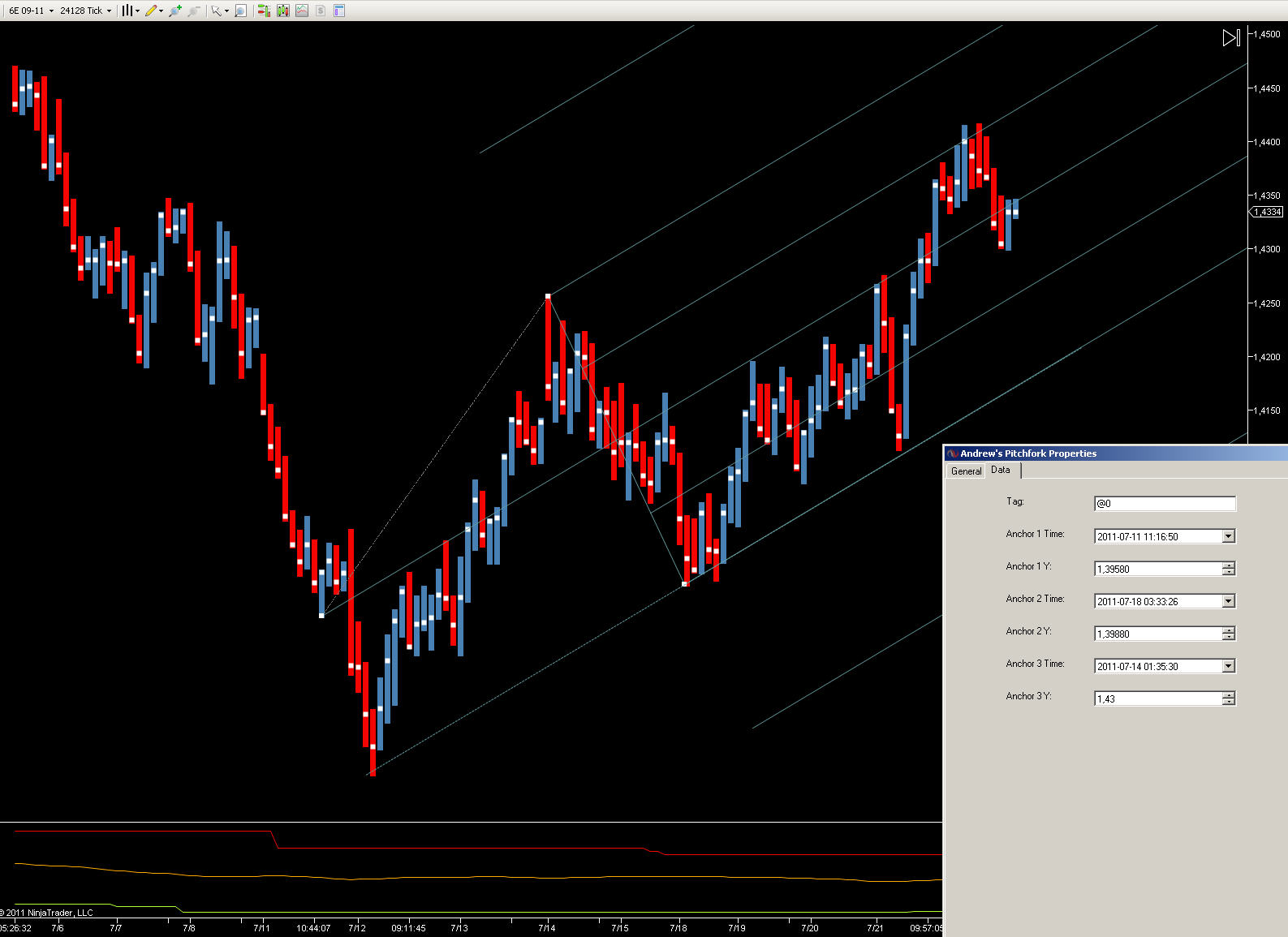Open the chart properties window icon
The height and width of the screenshot is (937, 1288).
coord(339,11)
